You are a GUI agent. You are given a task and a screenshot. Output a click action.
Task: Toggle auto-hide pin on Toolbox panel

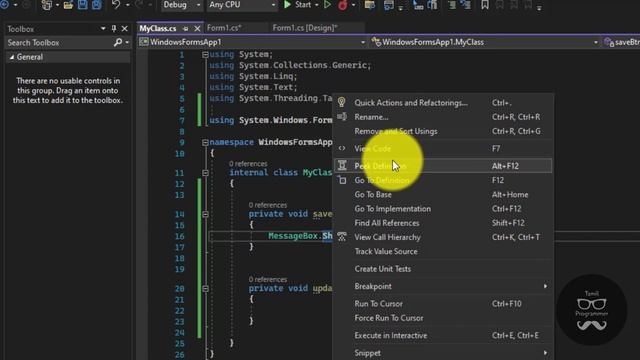[x=113, y=29]
